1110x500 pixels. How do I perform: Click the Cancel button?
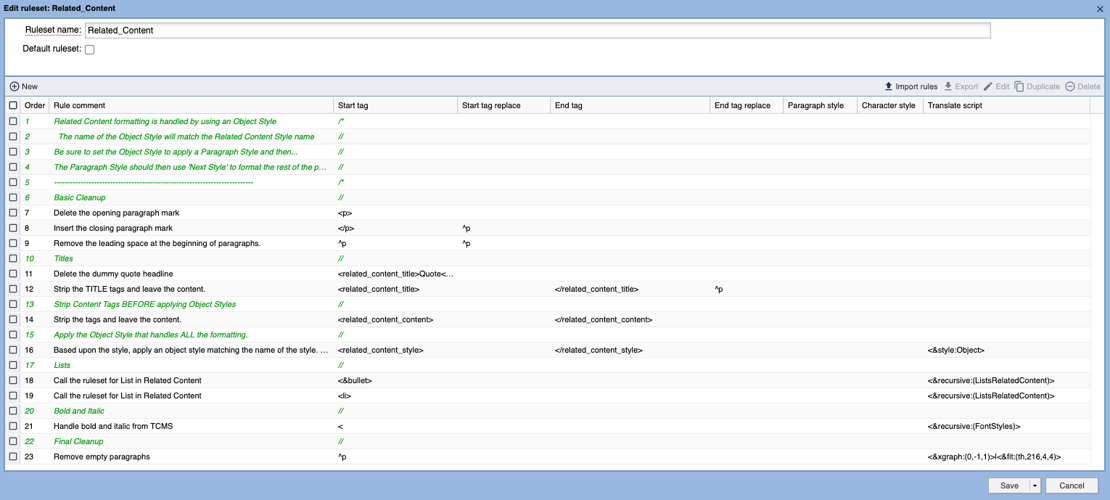(x=1070, y=486)
